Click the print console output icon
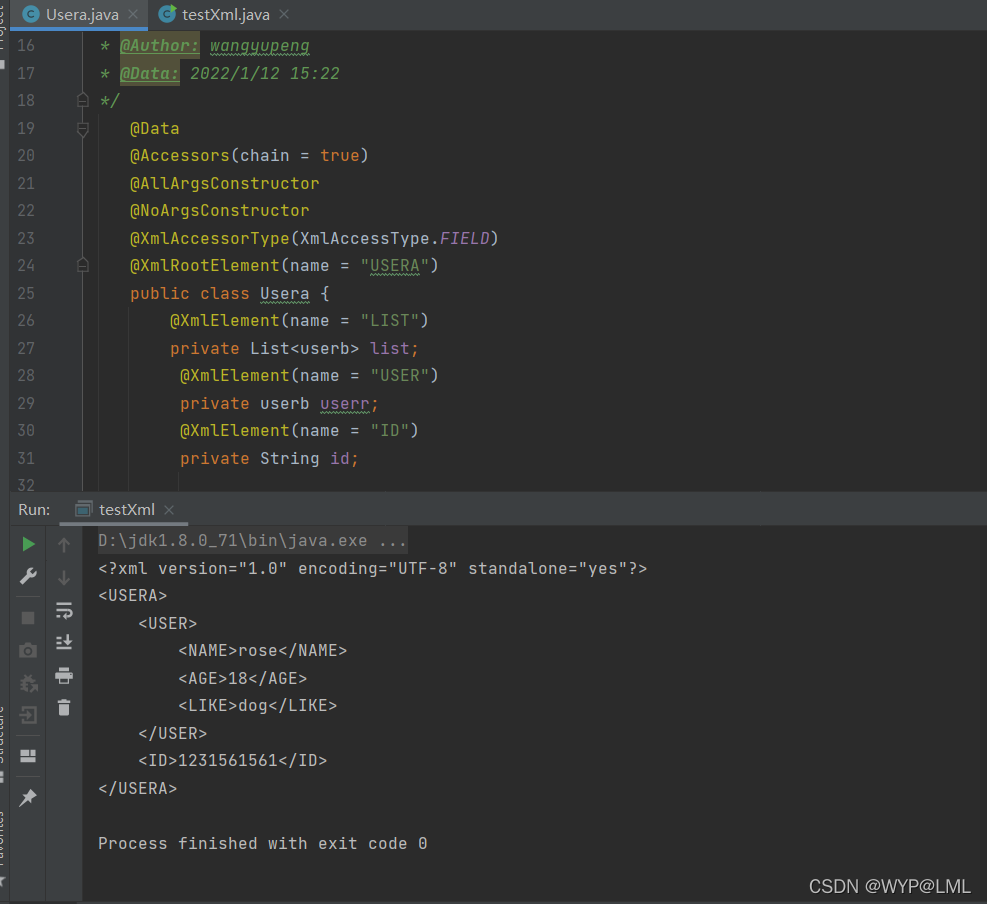This screenshot has width=987, height=904. [x=64, y=675]
